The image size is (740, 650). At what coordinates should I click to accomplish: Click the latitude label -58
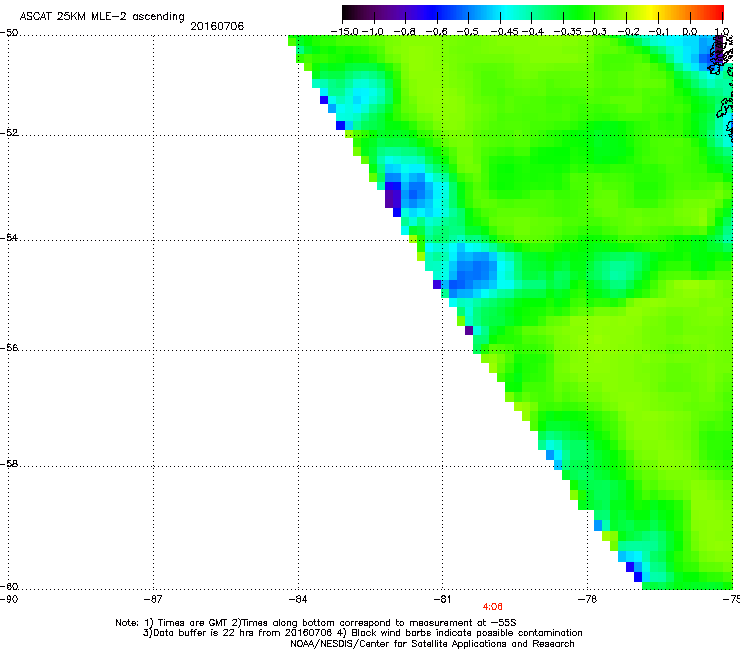coord(9,464)
